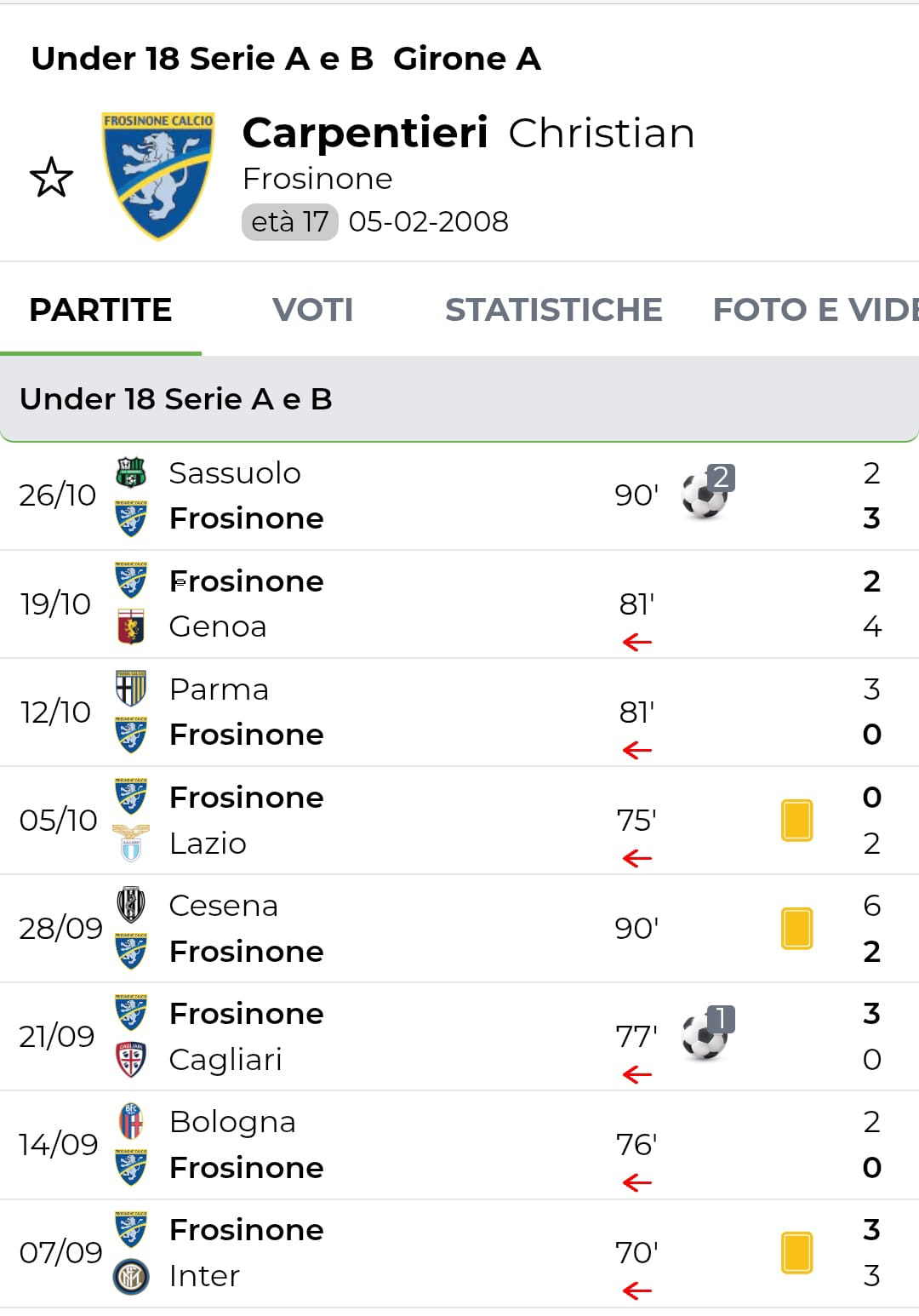Click the Inter team crest icon
This screenshot has width=919, height=1316.
point(131,1276)
